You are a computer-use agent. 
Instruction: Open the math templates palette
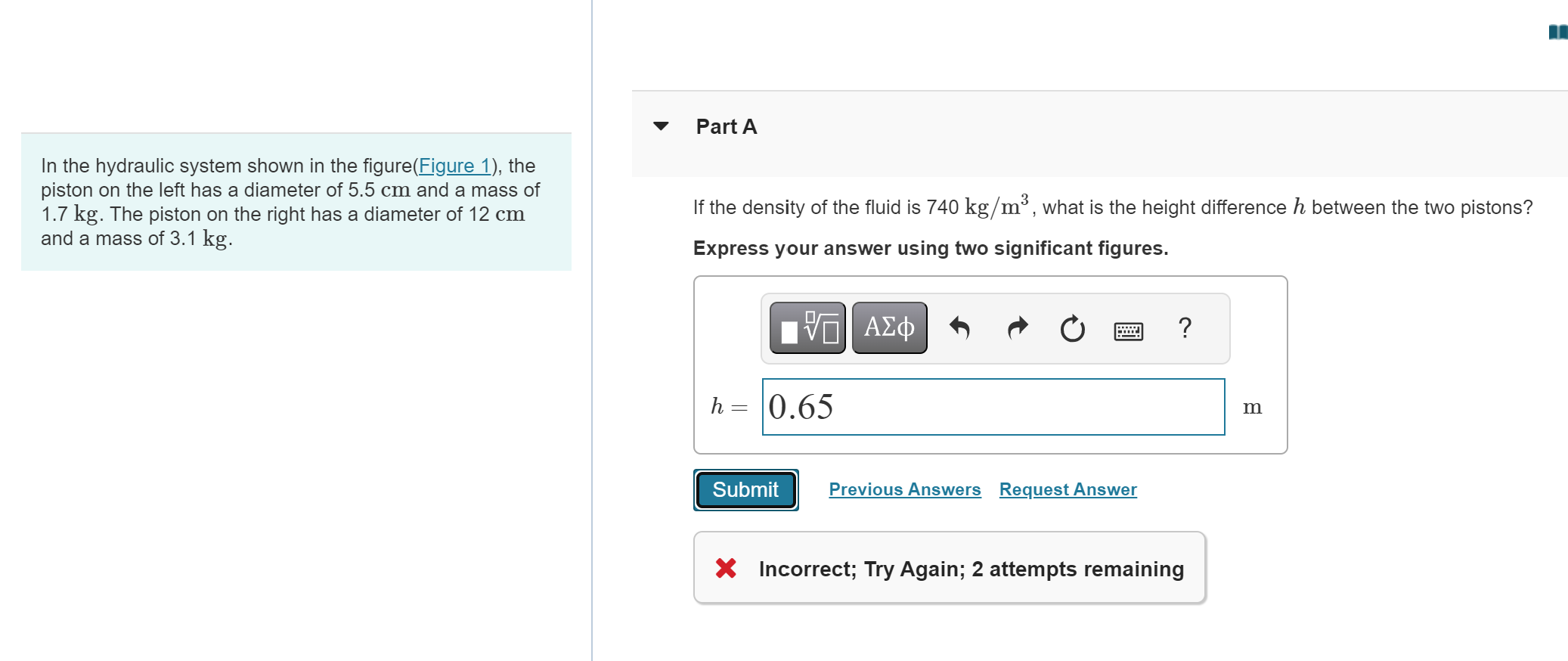point(805,327)
